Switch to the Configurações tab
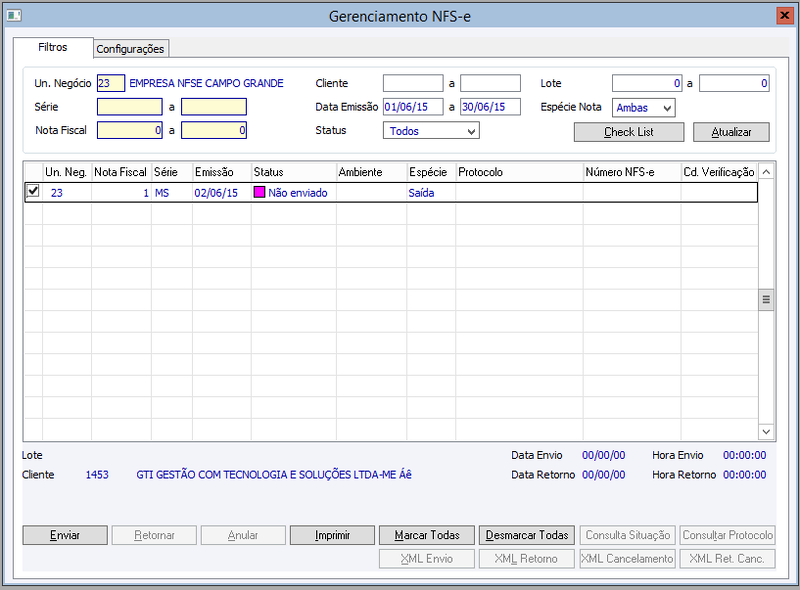Screen dimensions: 800x590 pyautogui.click(x=130, y=49)
